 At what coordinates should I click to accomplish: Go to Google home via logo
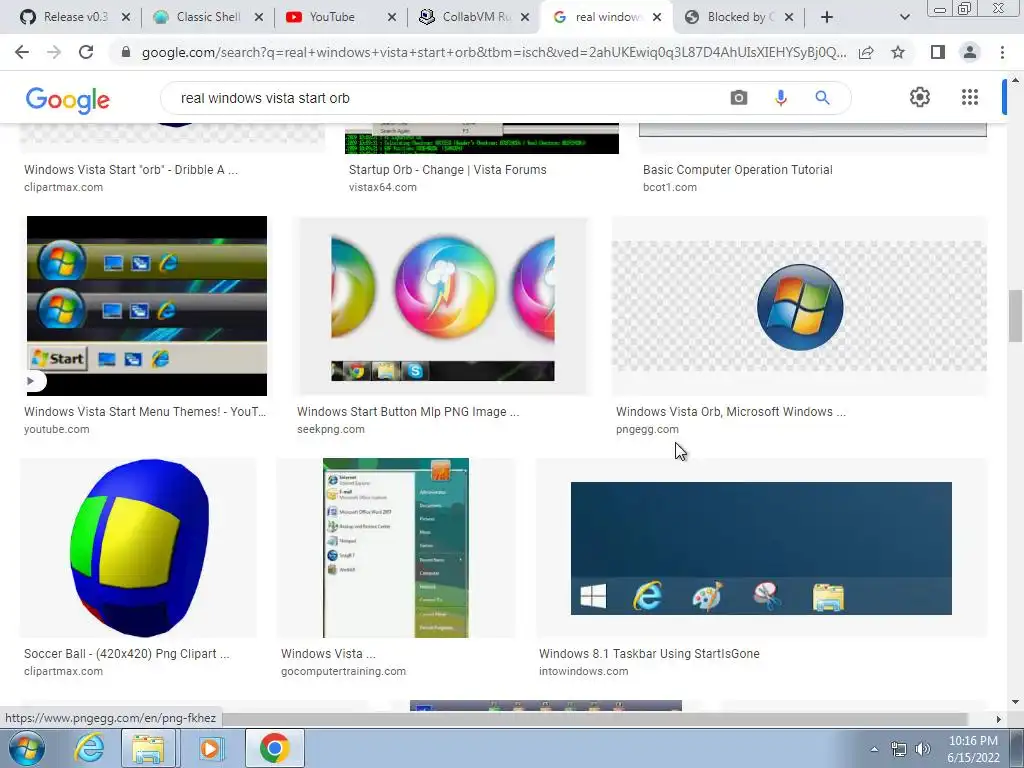[x=67, y=100]
